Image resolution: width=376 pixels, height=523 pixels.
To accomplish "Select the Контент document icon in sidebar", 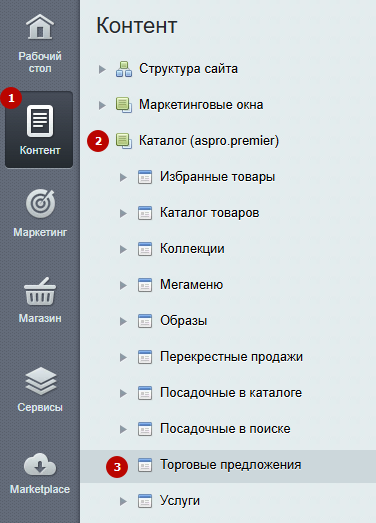I will click(x=40, y=121).
